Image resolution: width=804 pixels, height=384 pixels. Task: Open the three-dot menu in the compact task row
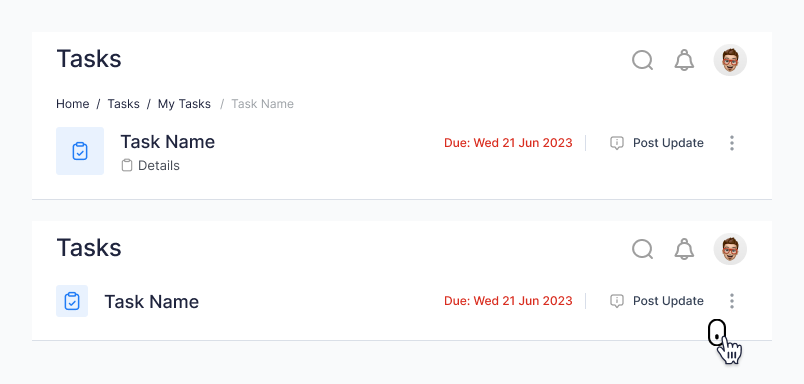[732, 301]
